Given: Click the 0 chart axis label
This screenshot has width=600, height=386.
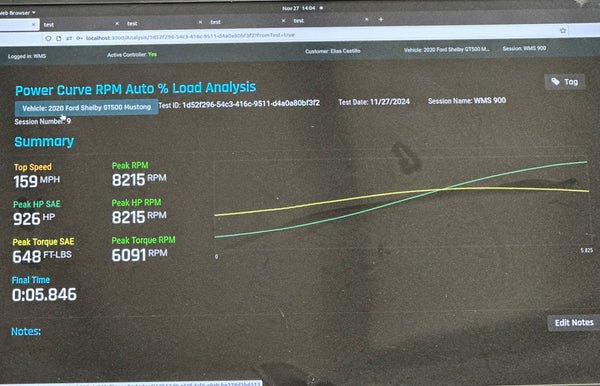Looking at the screenshot, I should (x=217, y=256).
